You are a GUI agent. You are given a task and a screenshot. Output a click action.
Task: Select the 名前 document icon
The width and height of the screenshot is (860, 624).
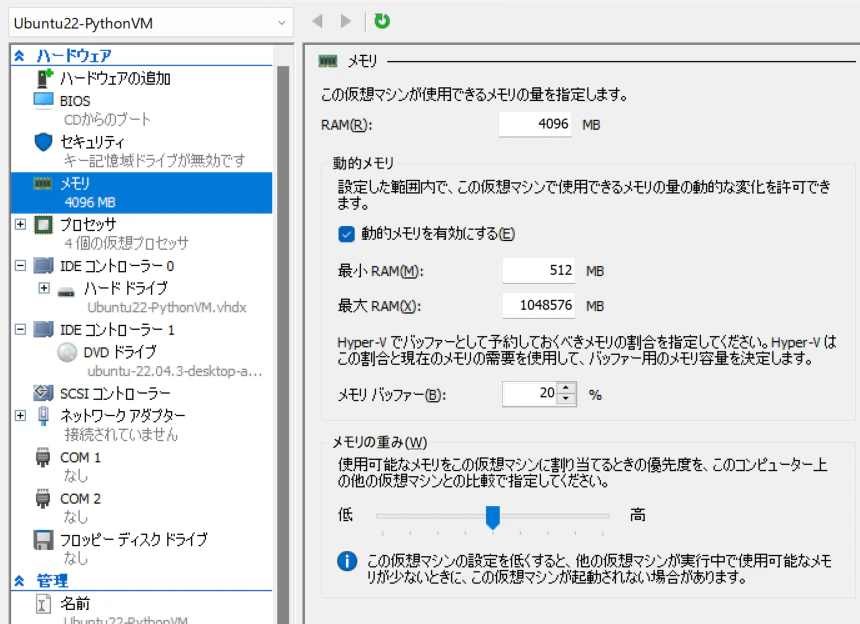[x=43, y=604]
